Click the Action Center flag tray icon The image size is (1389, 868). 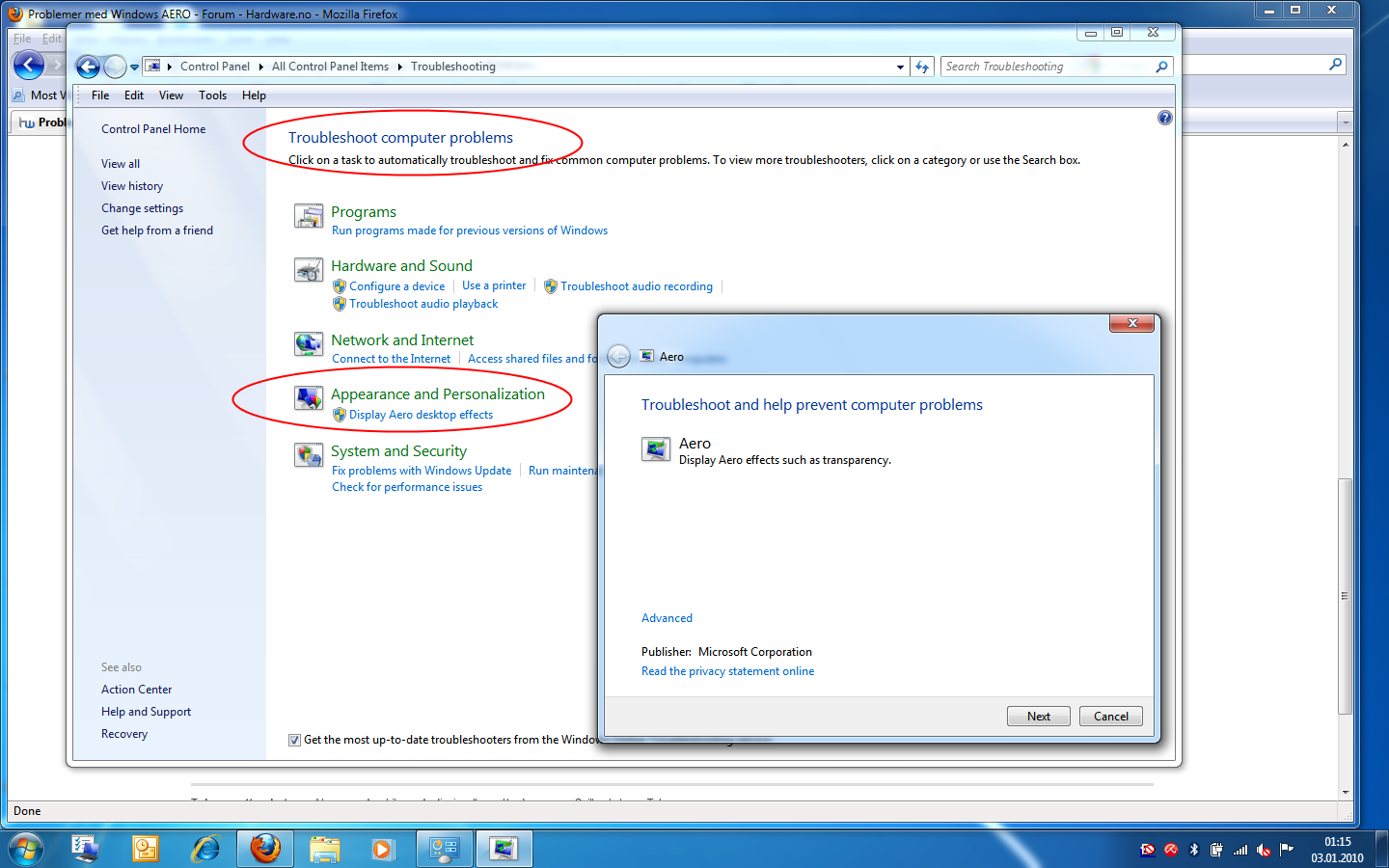tap(1287, 849)
